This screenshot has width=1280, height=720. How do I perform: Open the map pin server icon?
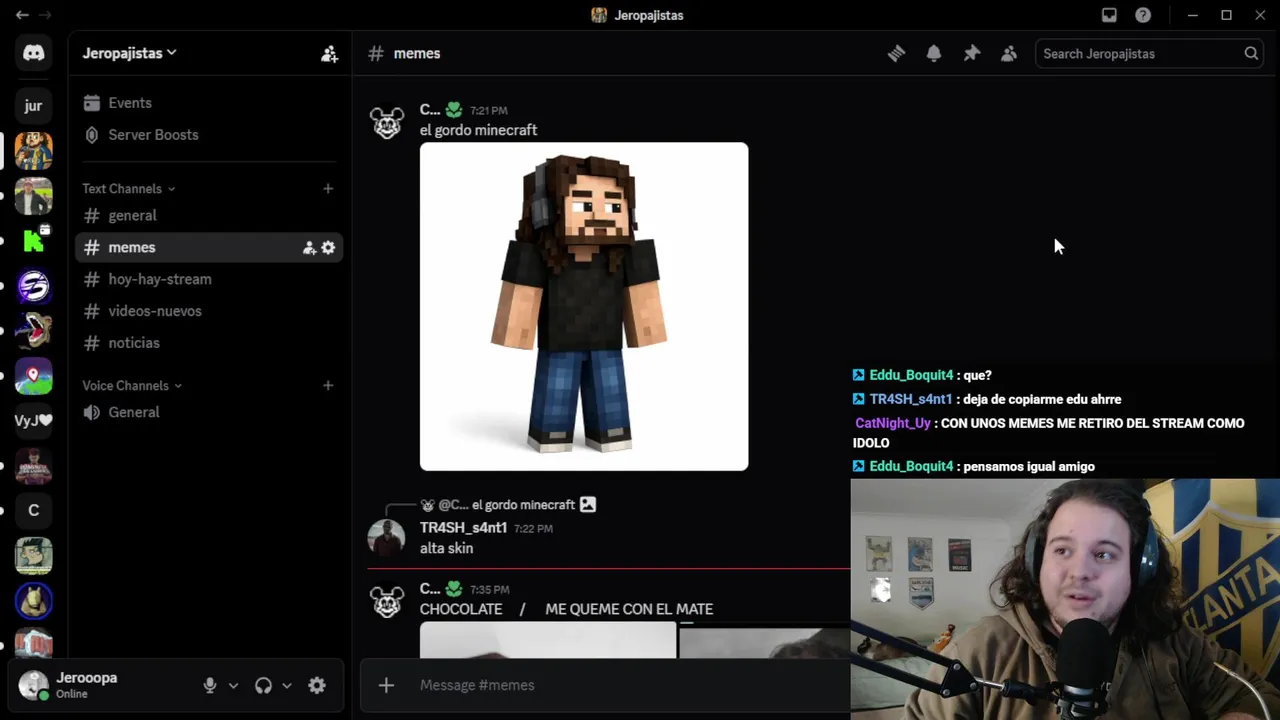[x=33, y=376]
